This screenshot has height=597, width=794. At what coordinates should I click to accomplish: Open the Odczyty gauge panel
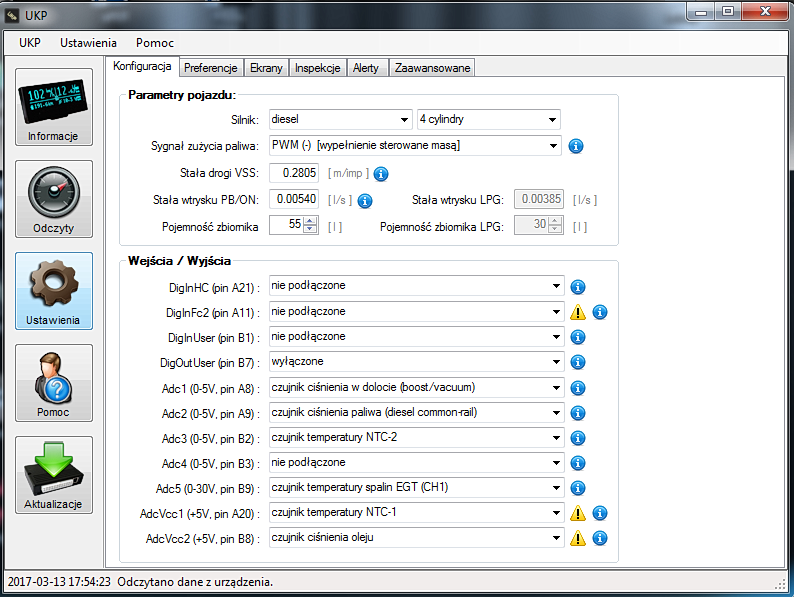coord(54,198)
